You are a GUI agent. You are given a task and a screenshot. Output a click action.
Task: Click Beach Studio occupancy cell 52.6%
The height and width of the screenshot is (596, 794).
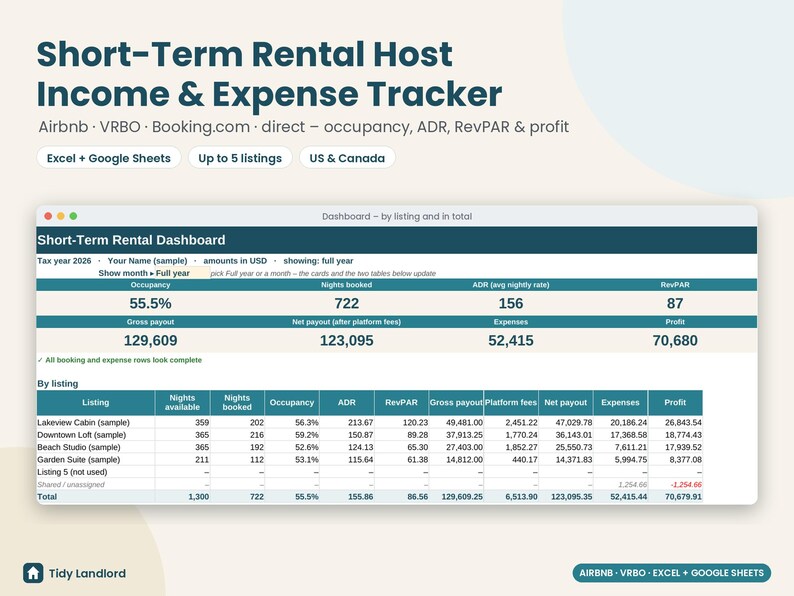point(292,447)
